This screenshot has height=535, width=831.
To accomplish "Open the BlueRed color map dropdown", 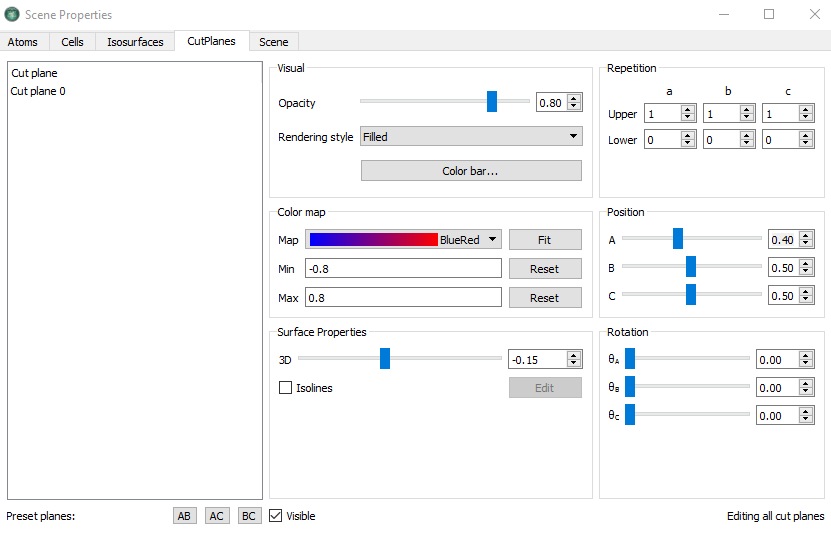I will click(x=403, y=240).
